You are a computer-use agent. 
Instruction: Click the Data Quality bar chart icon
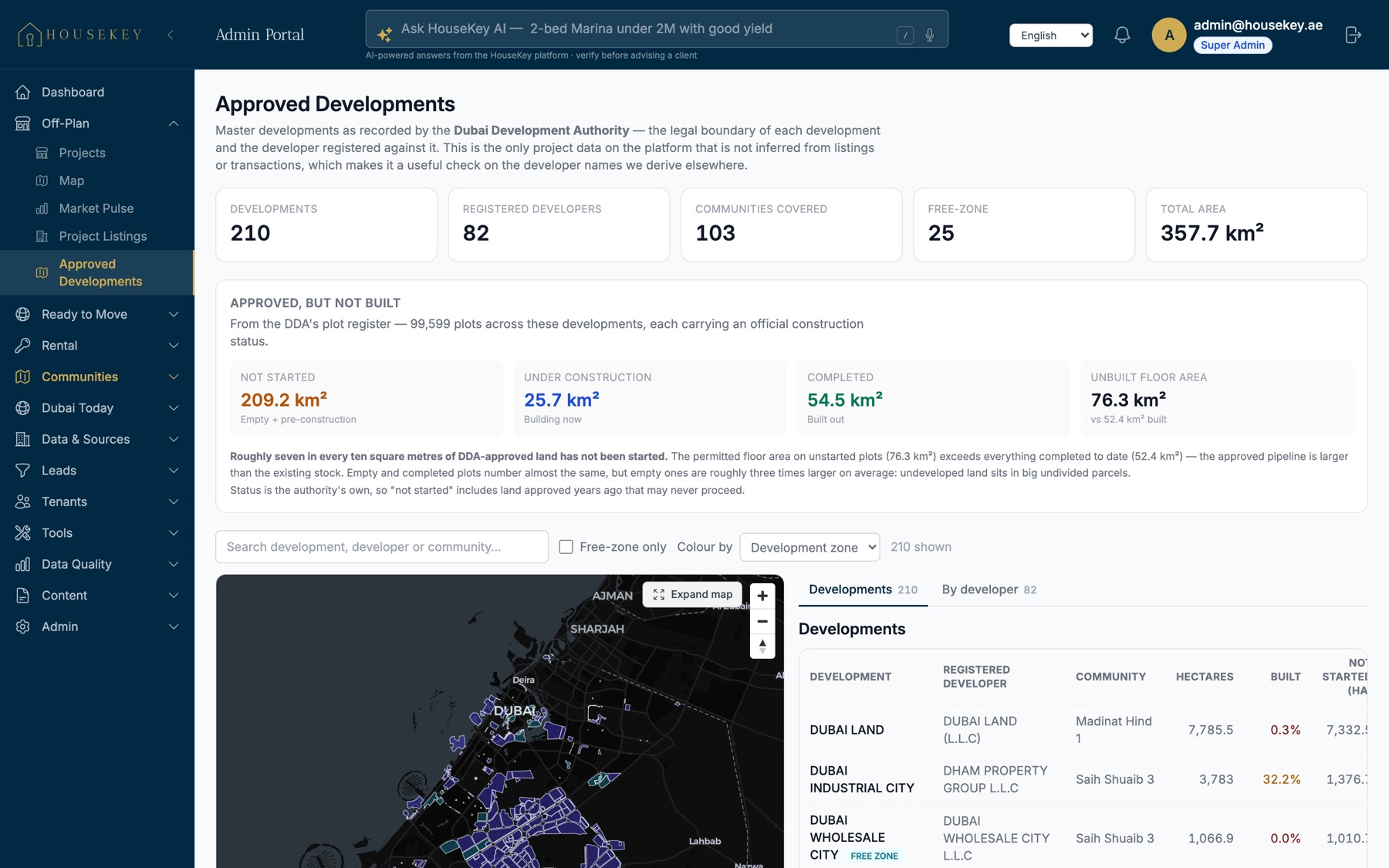tap(23, 564)
